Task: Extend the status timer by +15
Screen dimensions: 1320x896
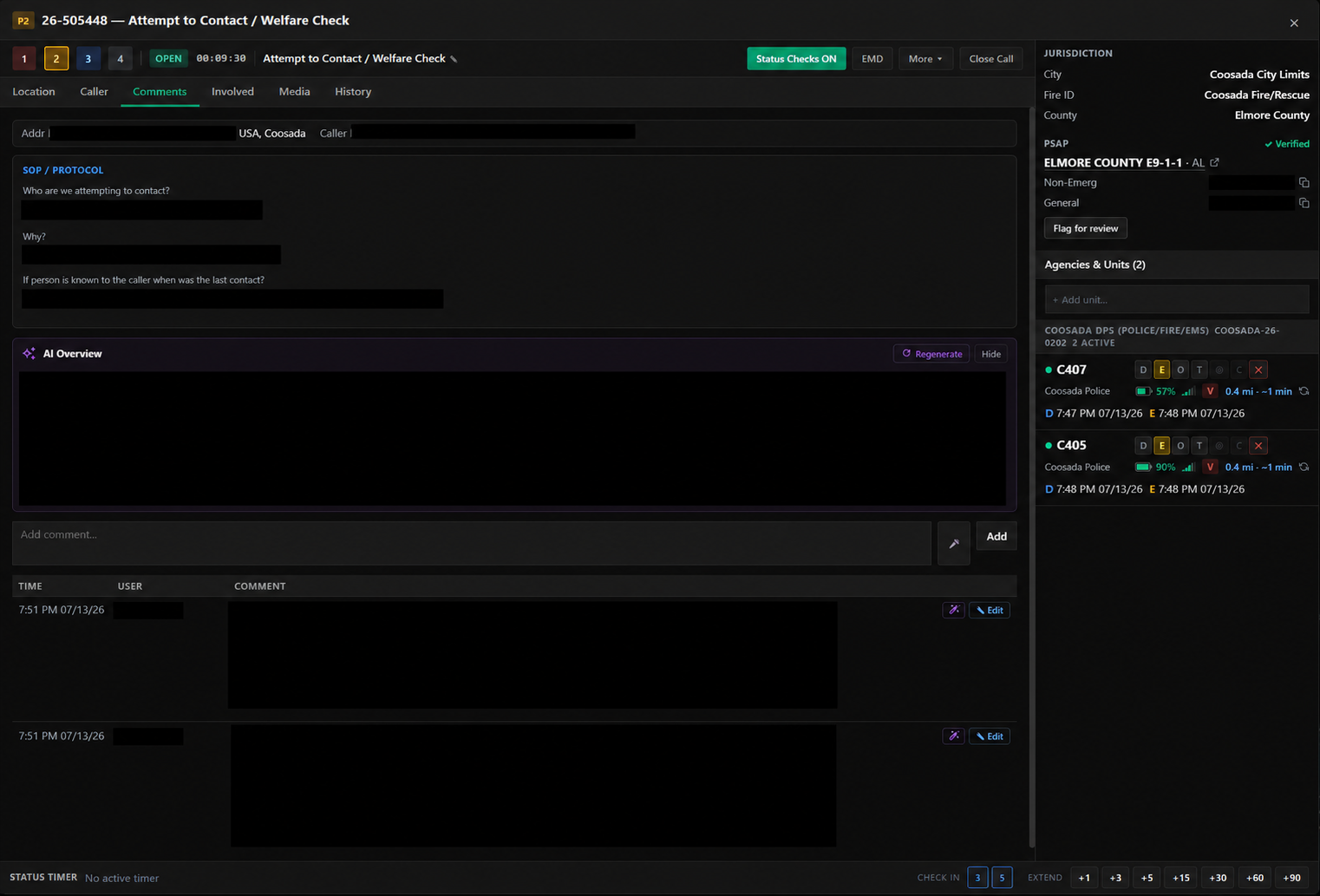Action: click(x=1181, y=878)
